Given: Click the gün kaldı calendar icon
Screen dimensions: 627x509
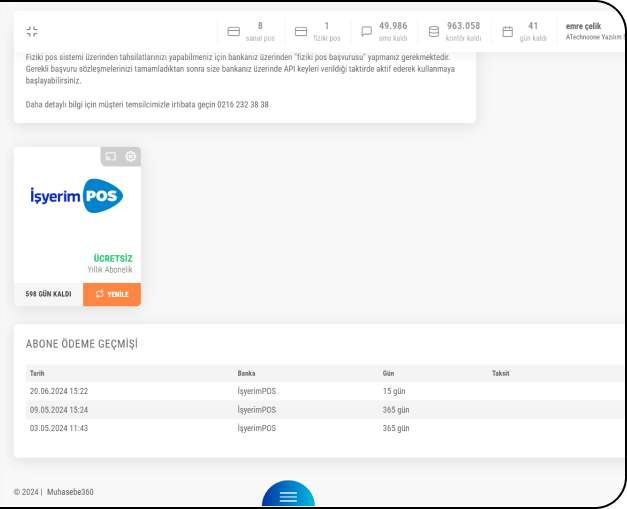Looking at the screenshot, I should point(507,32).
